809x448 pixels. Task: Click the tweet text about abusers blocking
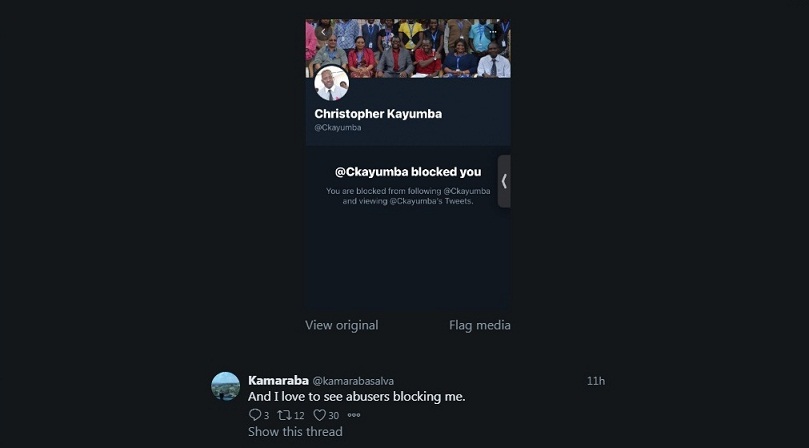click(357, 397)
